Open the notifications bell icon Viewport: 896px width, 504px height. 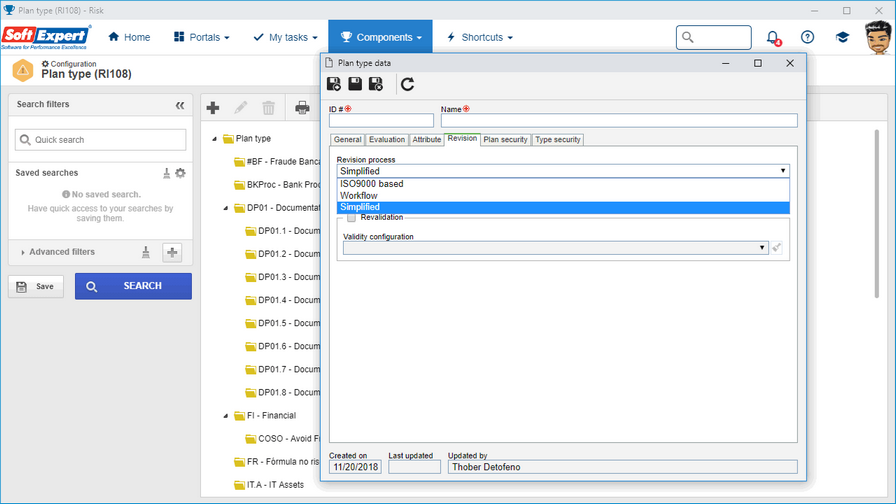point(773,38)
